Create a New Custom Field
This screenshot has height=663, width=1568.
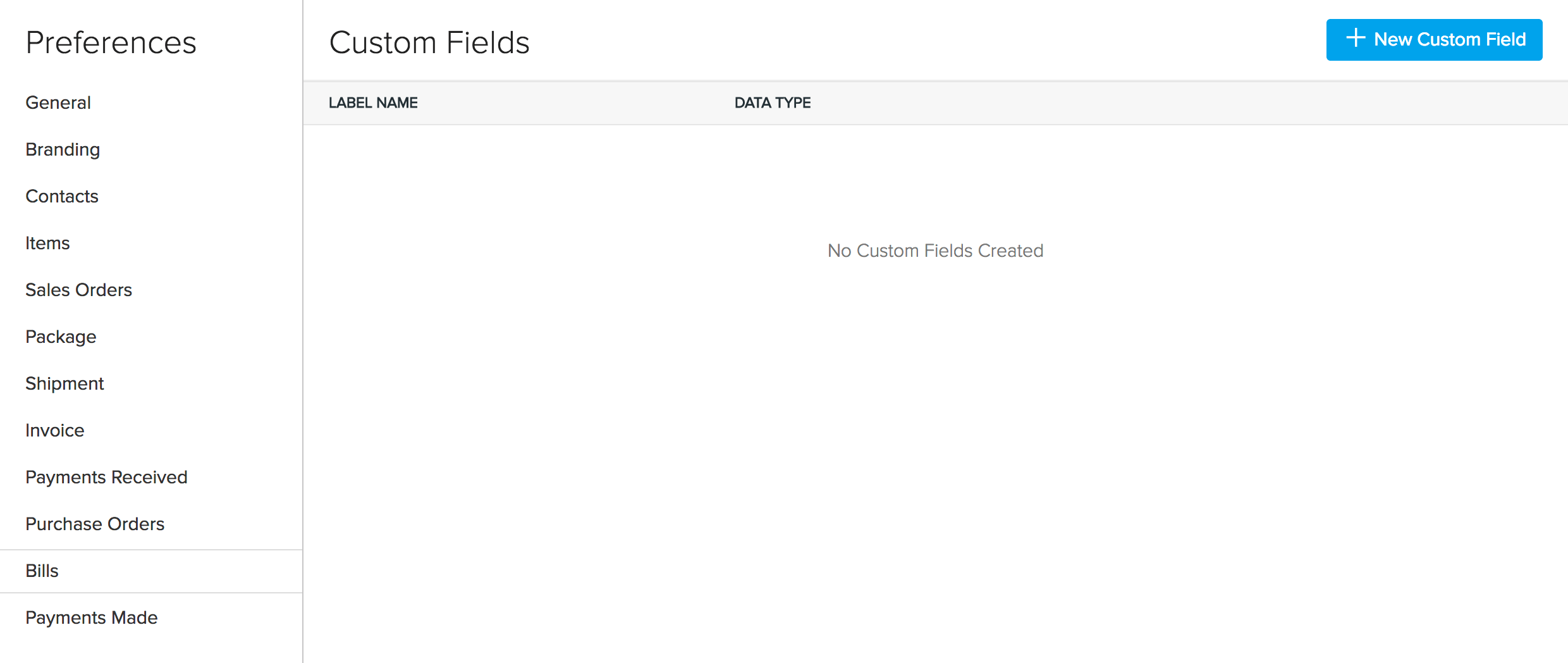[x=1433, y=39]
